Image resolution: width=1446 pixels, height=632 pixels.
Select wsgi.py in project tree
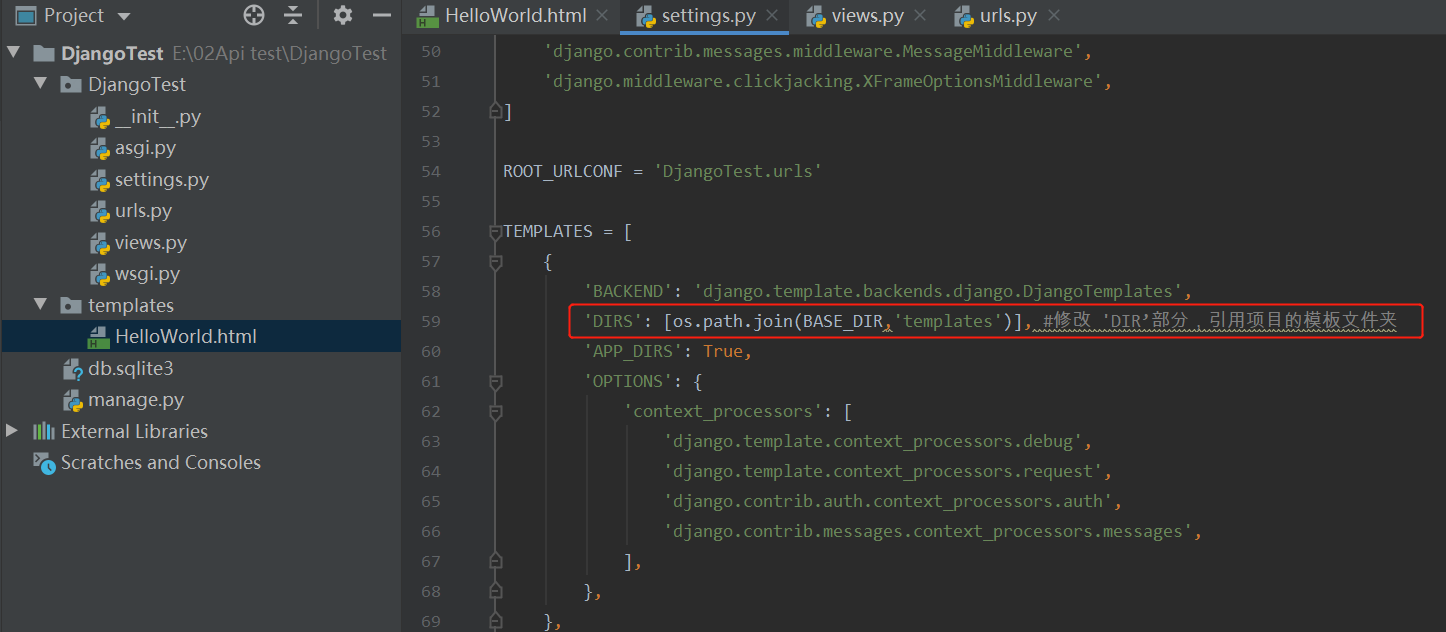[147, 274]
